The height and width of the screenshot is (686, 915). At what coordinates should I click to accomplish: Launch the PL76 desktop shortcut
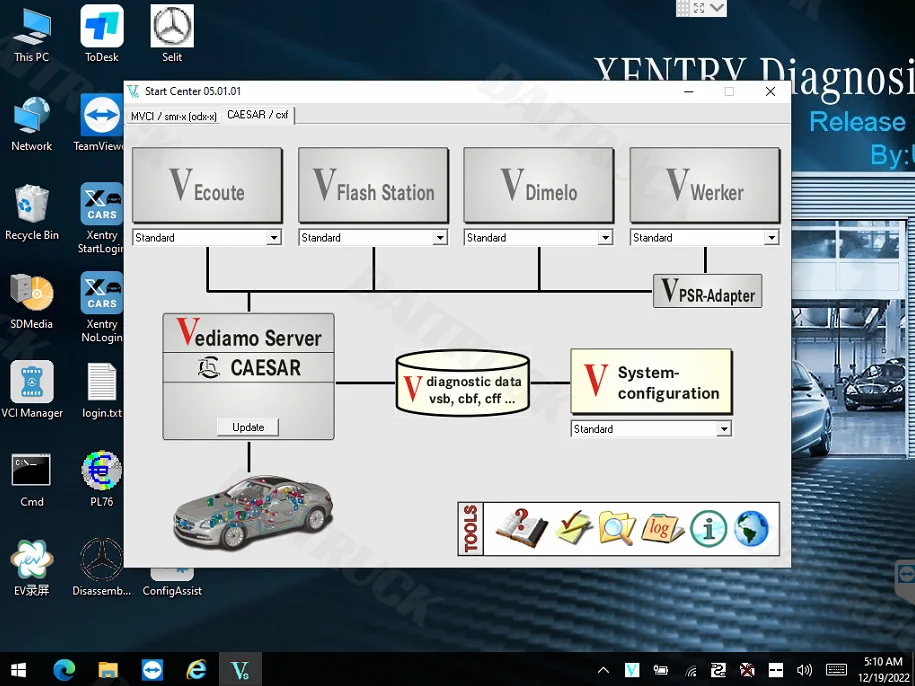click(102, 478)
